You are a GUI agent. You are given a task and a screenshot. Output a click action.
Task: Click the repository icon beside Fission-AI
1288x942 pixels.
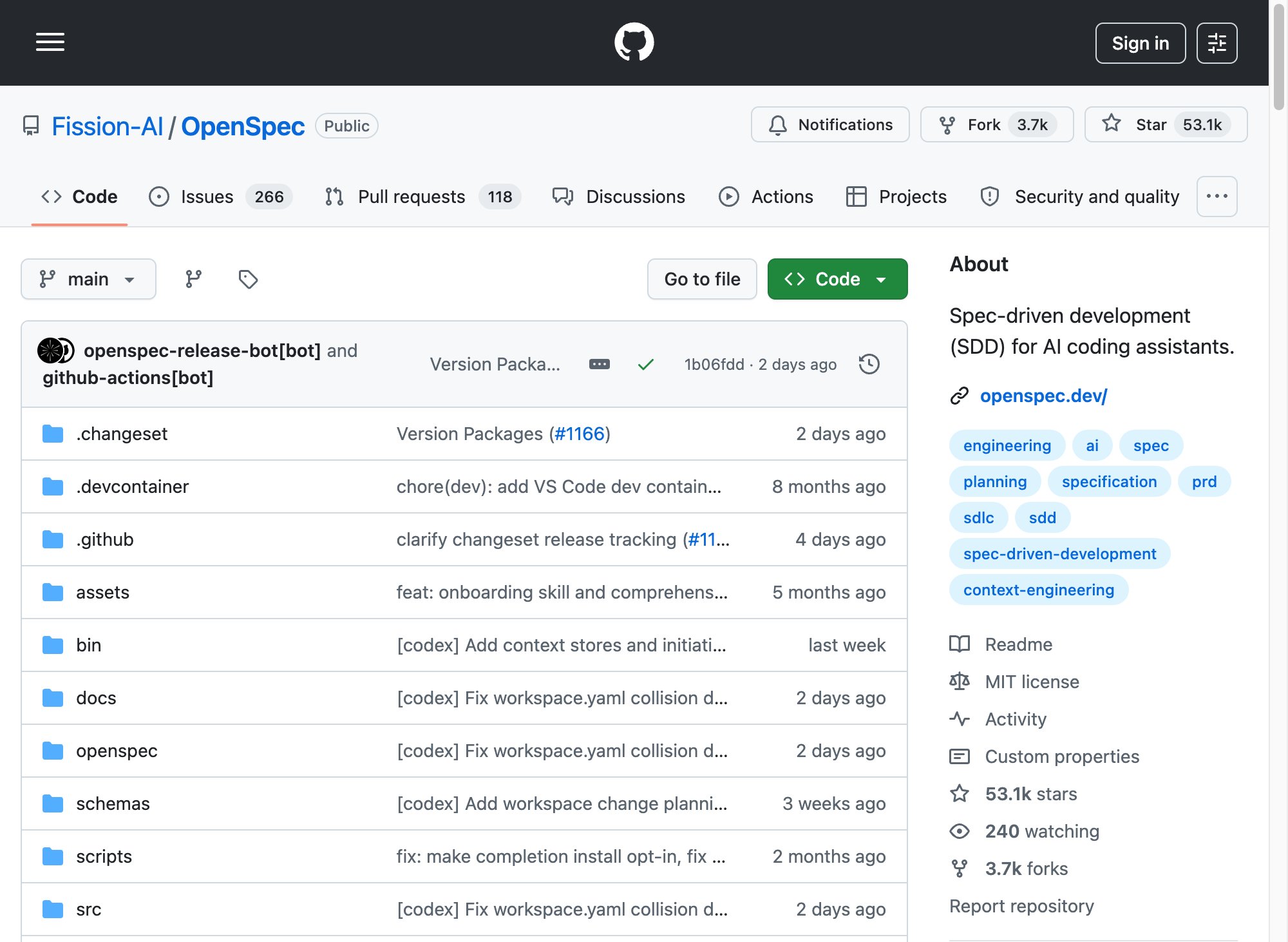[x=30, y=126]
